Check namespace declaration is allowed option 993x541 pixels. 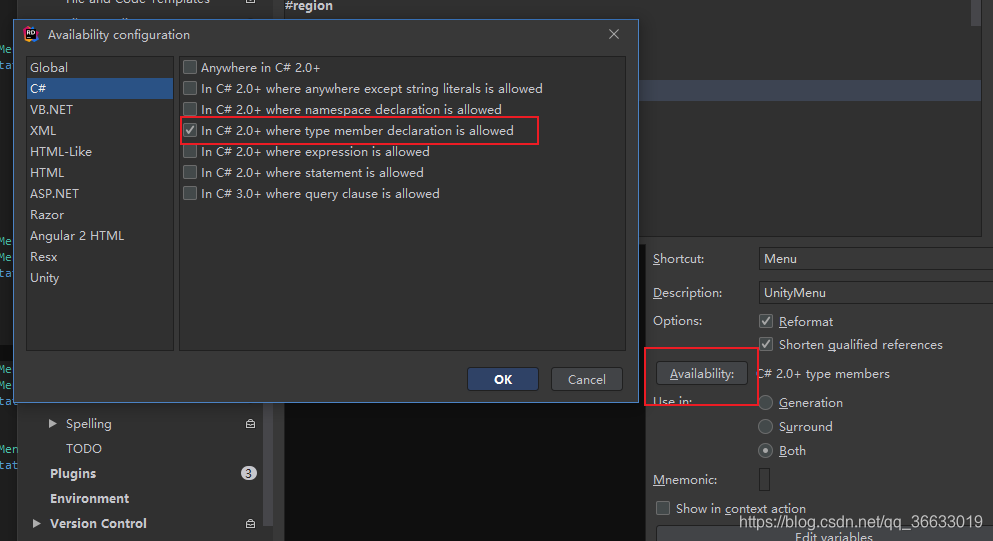pos(190,109)
